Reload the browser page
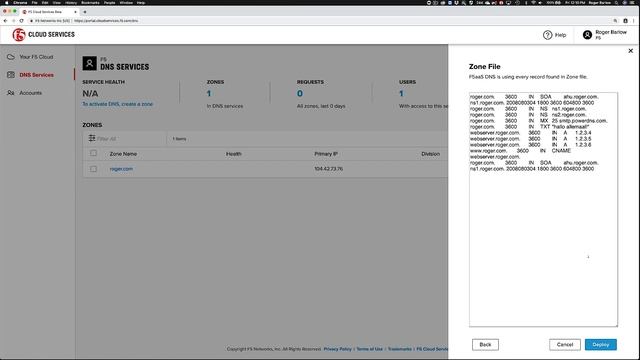Image resolution: width=640 pixels, height=360 pixels. point(21,20)
